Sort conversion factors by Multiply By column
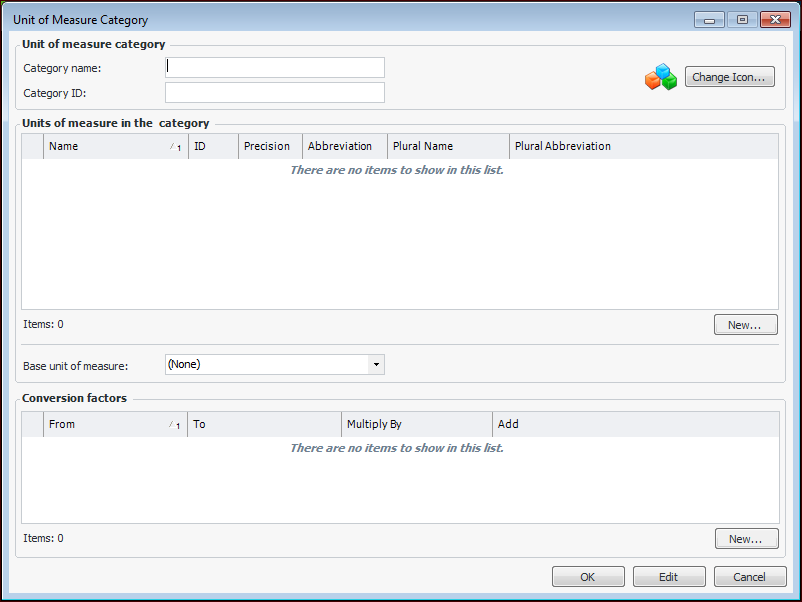The width and height of the screenshot is (802, 602). tap(417, 425)
